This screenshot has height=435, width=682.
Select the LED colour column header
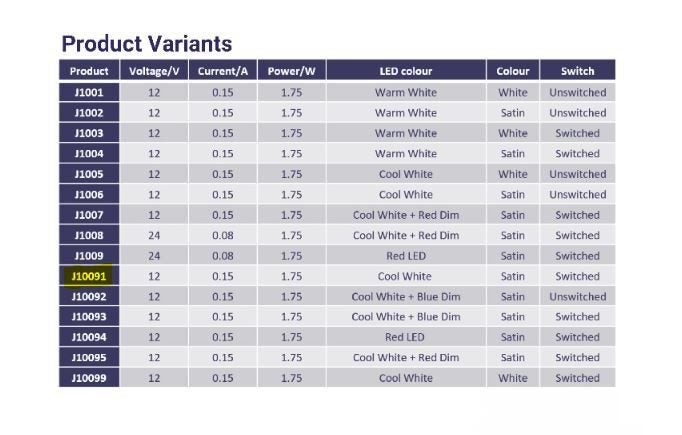click(405, 71)
